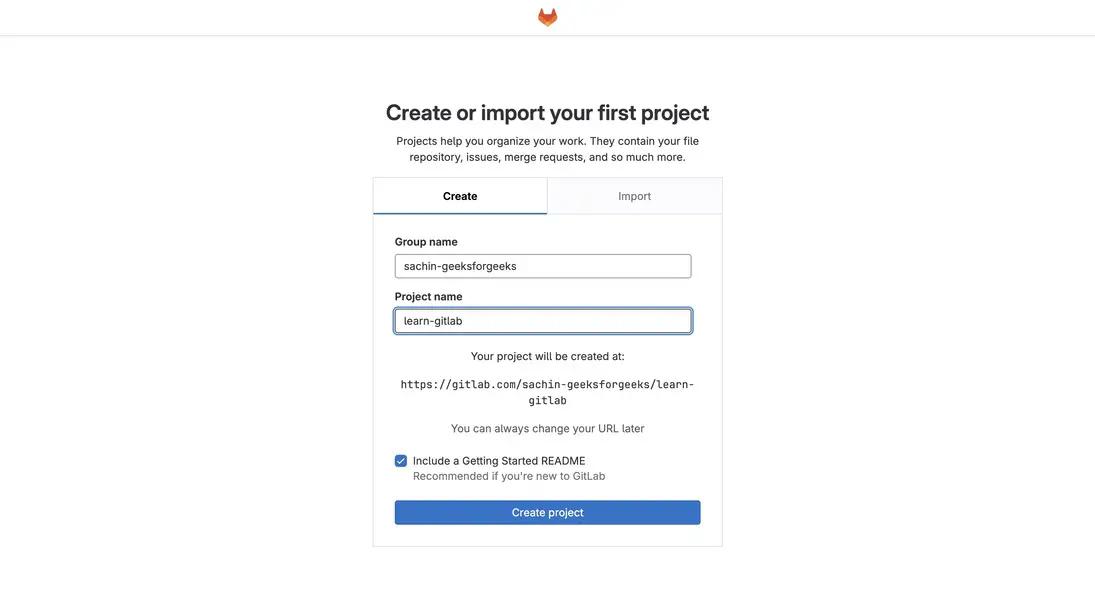The width and height of the screenshot is (1095, 592).
Task: Click the projects description paragraph
Action: tap(547, 149)
